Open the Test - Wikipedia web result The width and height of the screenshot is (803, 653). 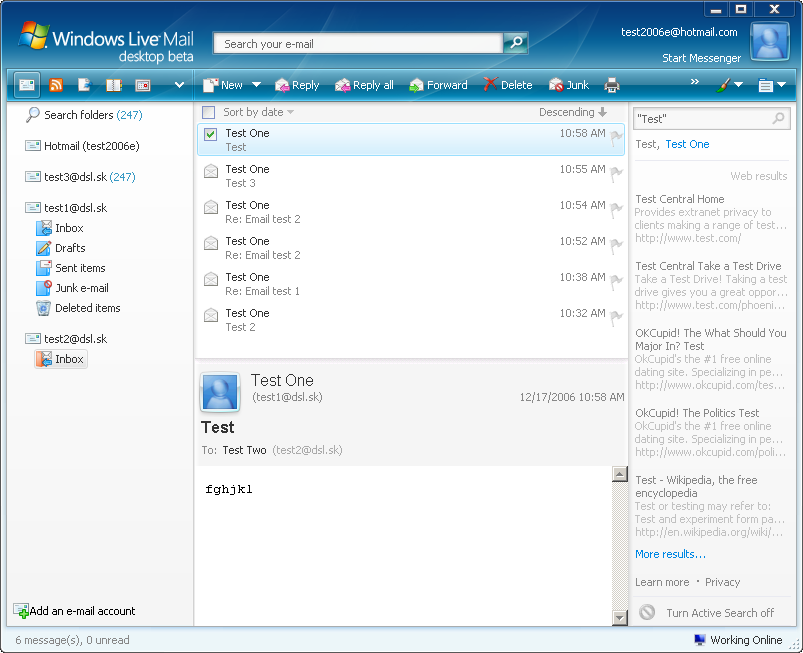coord(696,487)
